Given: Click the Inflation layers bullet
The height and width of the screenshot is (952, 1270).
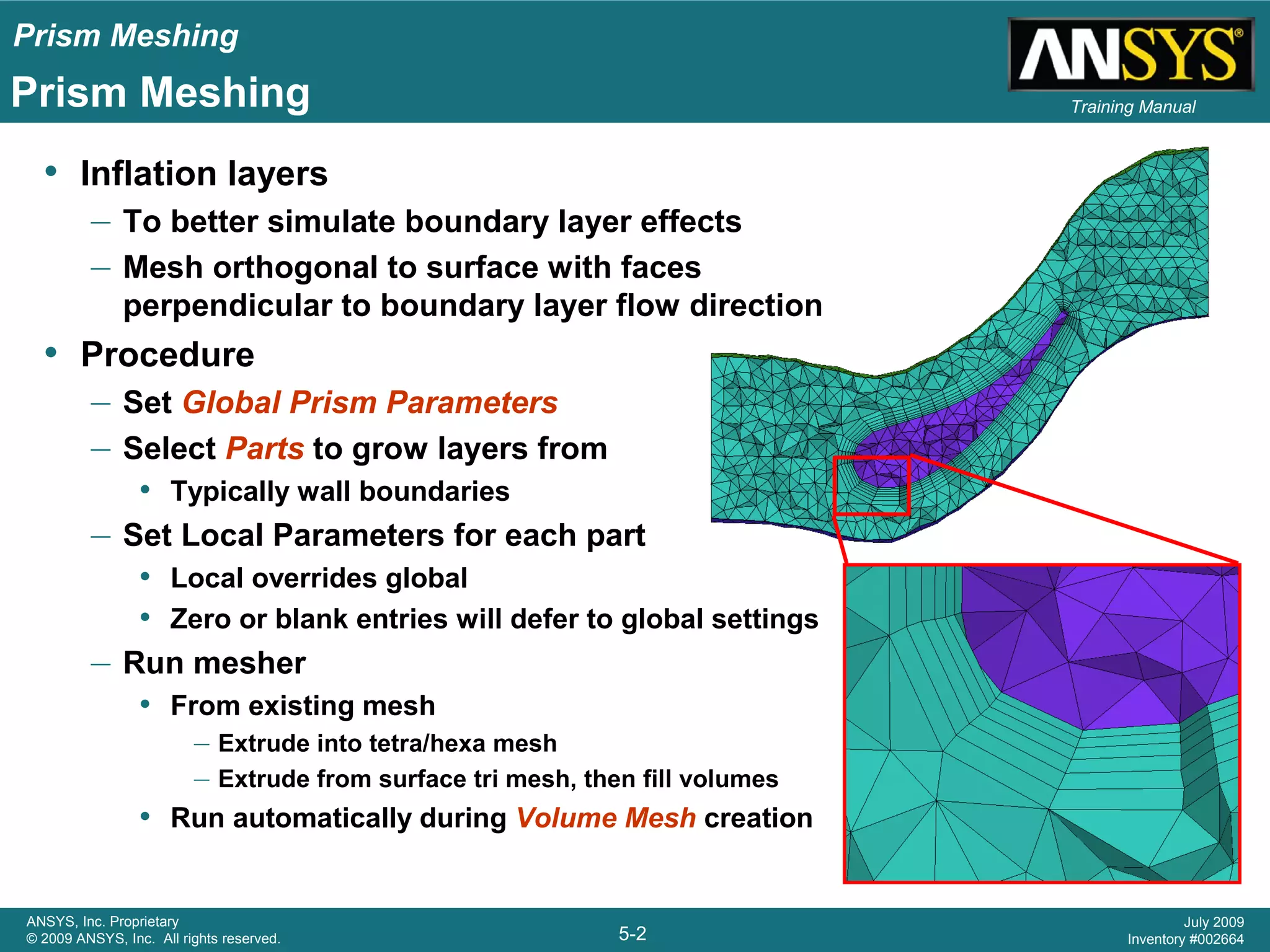Looking at the screenshot, I should 204,174.
